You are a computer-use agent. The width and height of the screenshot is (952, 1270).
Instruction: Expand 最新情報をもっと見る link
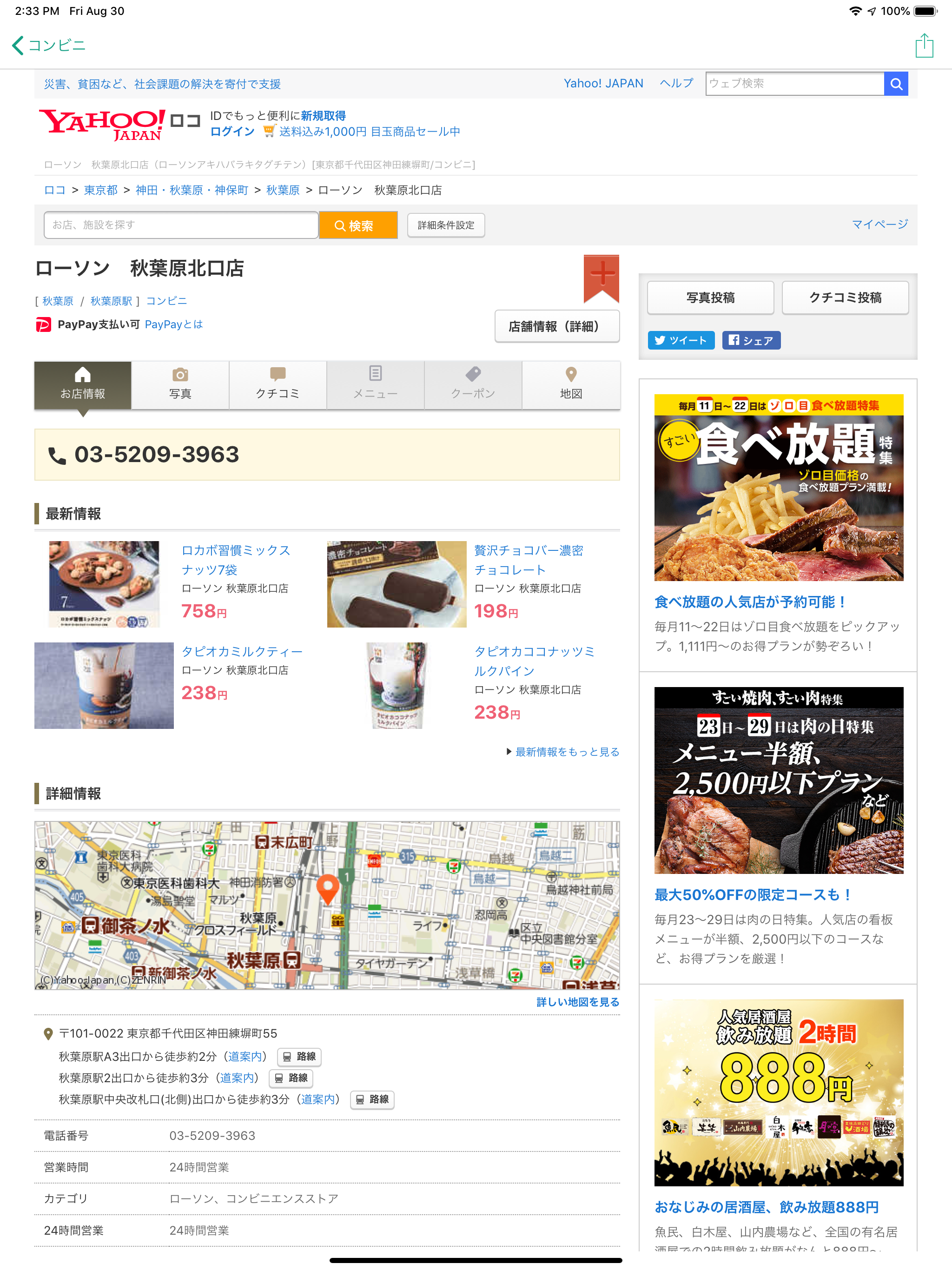[566, 752]
